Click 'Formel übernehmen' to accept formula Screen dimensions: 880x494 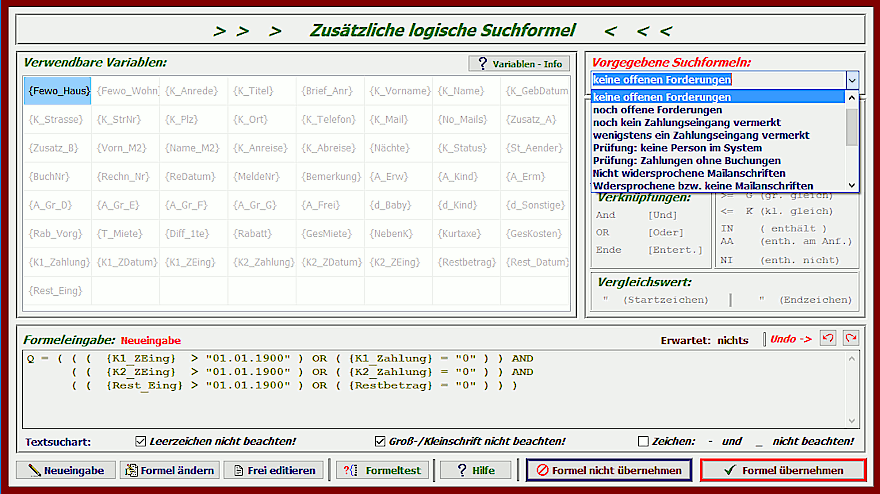click(784, 470)
